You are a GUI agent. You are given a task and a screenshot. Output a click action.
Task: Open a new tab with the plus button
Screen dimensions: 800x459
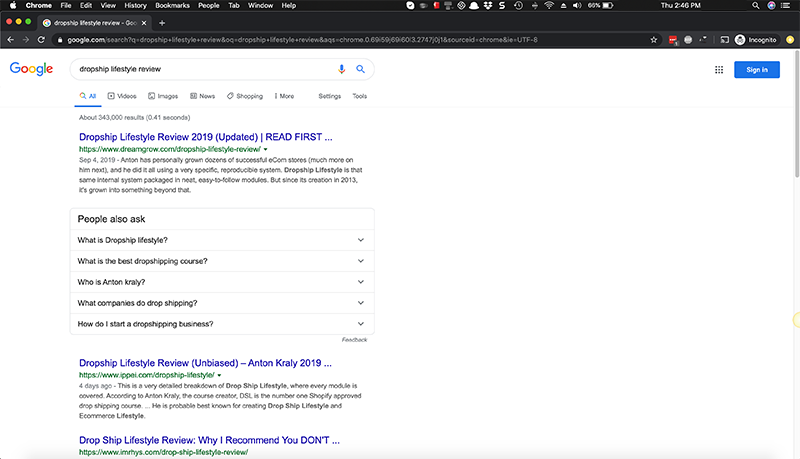click(162, 23)
